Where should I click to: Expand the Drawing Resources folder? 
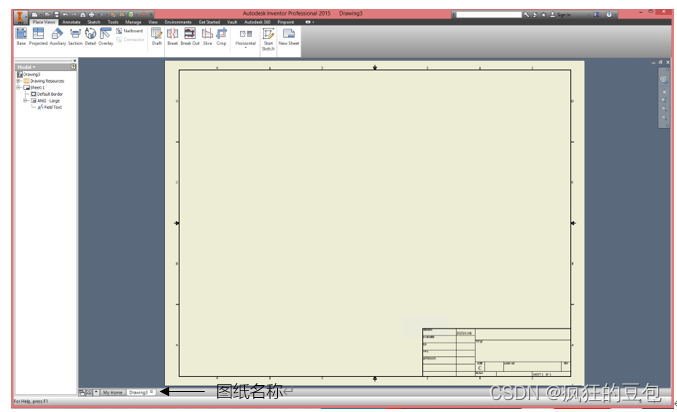click(19, 80)
